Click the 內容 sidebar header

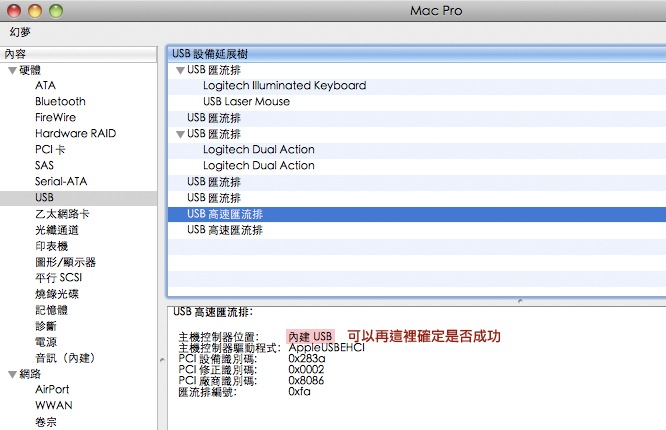[x=79, y=54]
